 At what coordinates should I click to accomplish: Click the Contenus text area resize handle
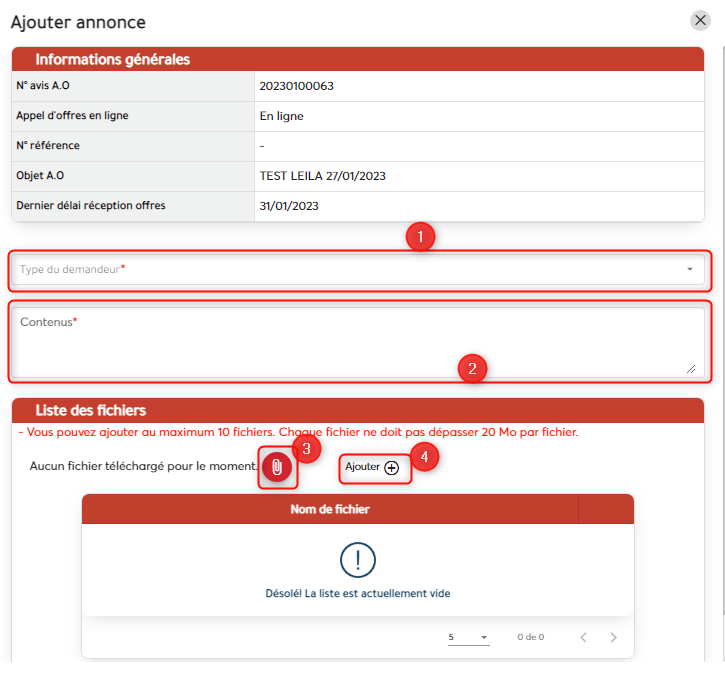click(x=691, y=368)
